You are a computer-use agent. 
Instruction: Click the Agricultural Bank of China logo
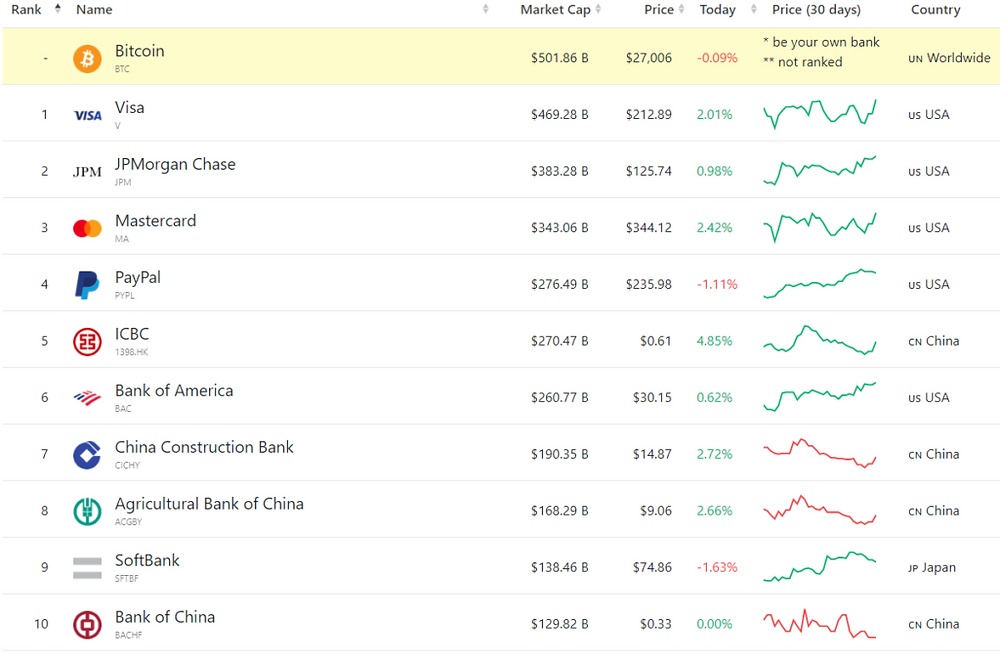click(87, 511)
